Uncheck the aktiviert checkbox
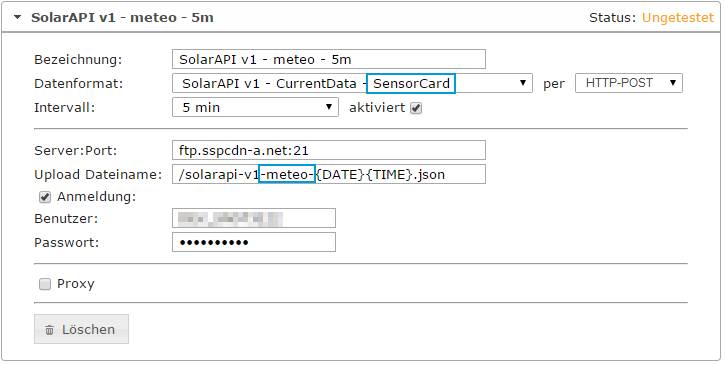This screenshot has height=365, width=725. 416,108
